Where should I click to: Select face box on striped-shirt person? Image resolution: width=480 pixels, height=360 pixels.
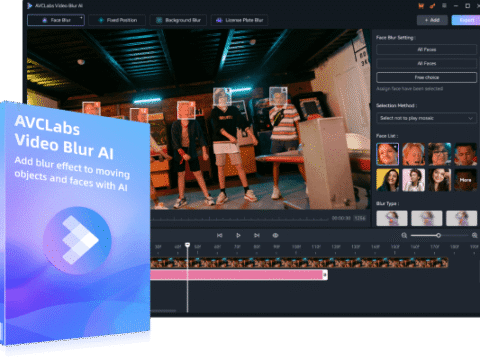click(x=278, y=96)
